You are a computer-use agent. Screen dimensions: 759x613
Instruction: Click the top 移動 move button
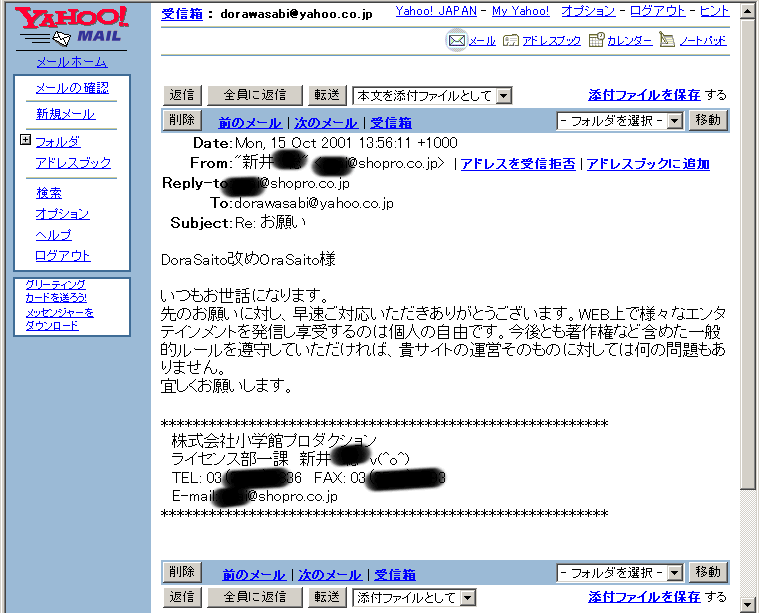pos(708,120)
